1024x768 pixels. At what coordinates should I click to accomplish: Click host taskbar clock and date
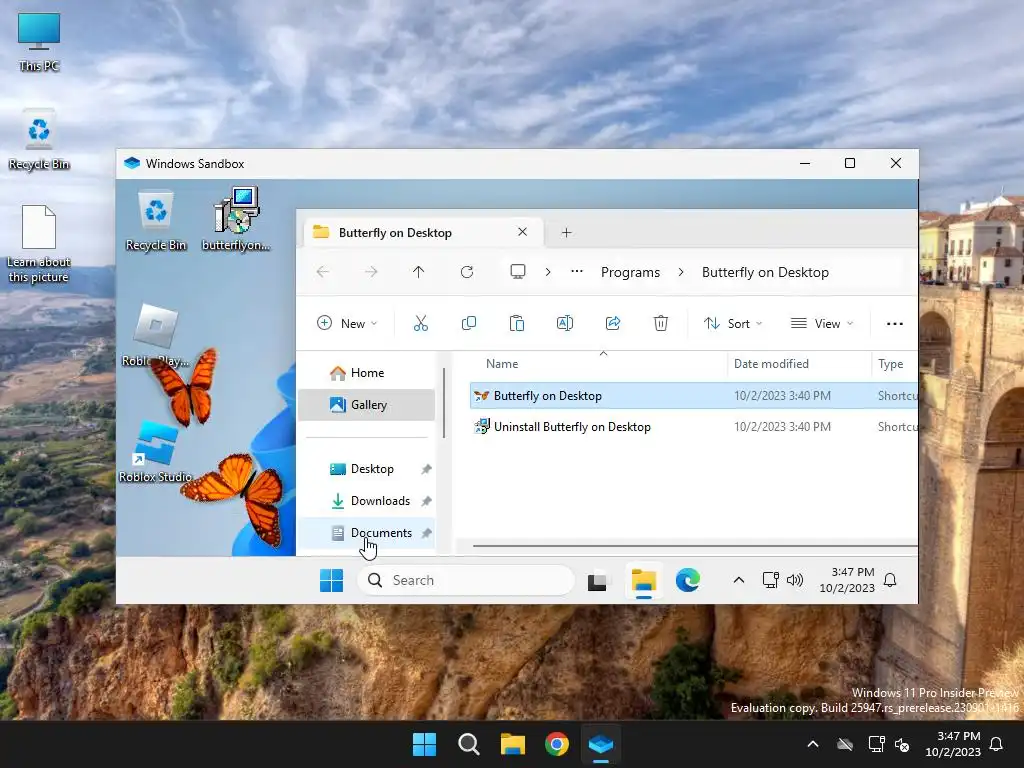(x=953, y=744)
